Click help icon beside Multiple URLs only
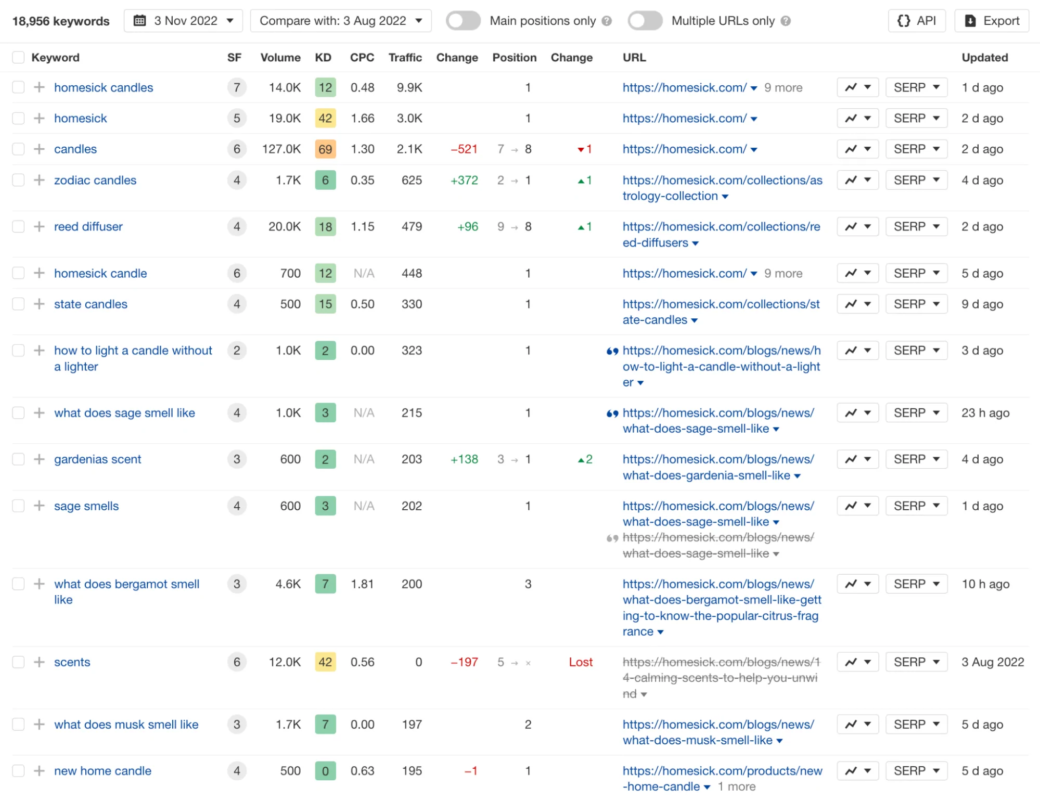 coord(785,21)
